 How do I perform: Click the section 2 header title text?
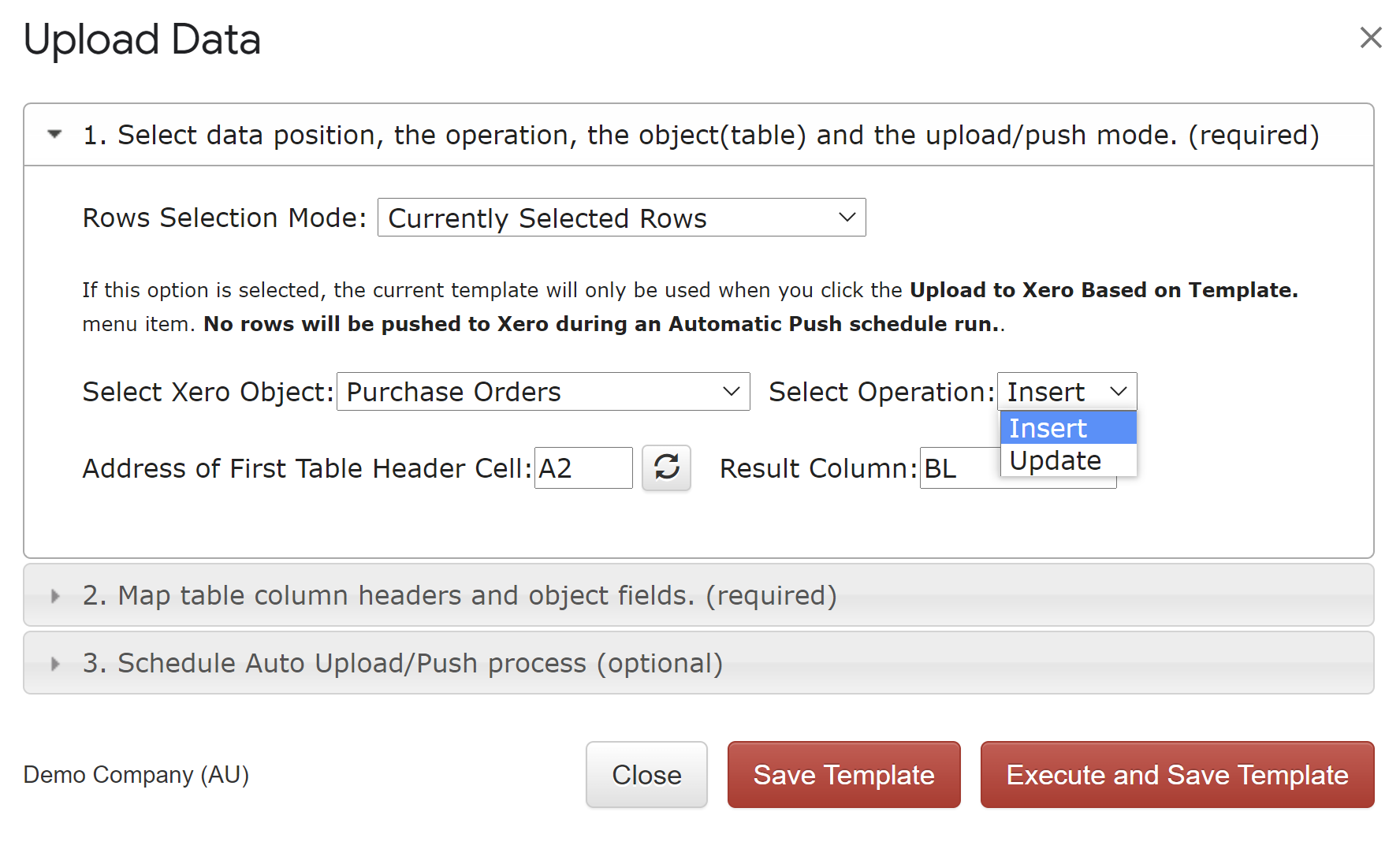click(459, 596)
